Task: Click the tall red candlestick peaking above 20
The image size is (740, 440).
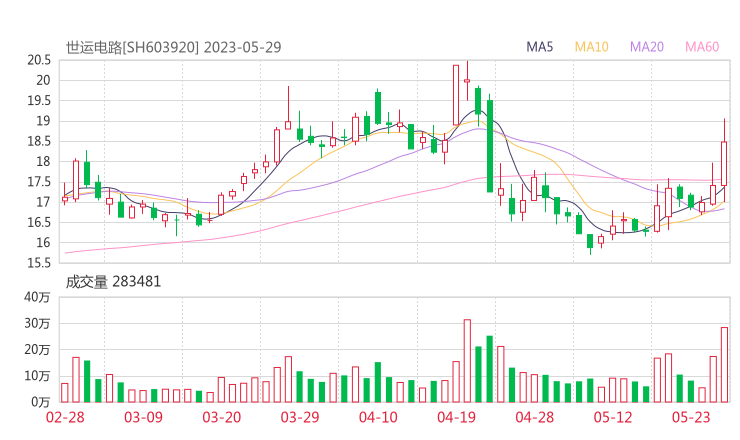Action: tap(456, 95)
